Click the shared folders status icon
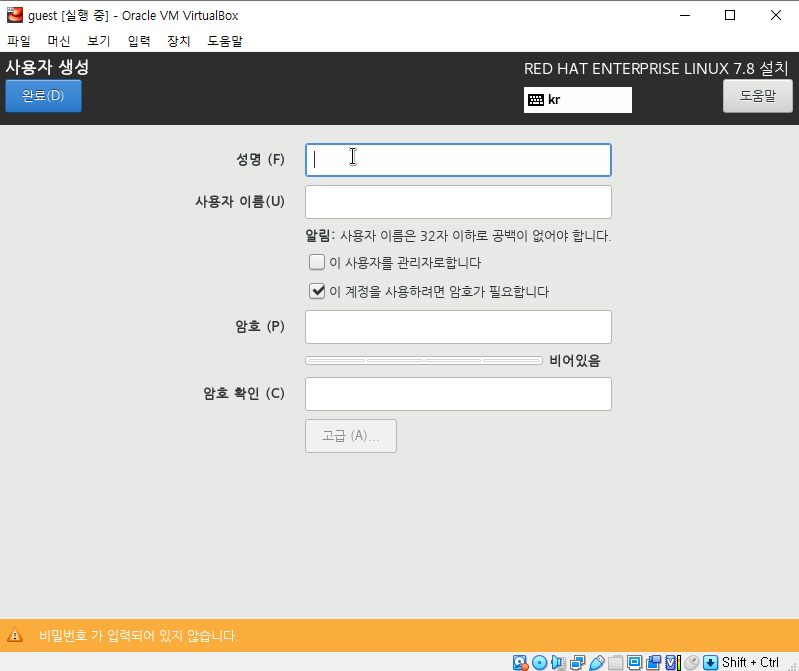The image size is (799, 671). 616,662
